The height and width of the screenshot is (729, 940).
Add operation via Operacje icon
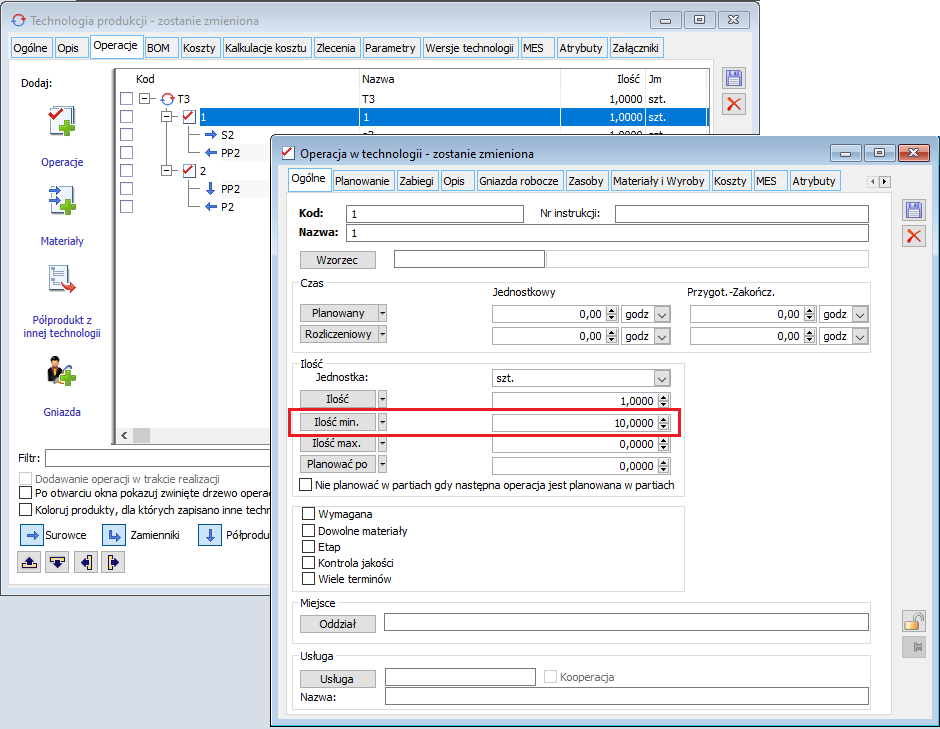coord(62,121)
